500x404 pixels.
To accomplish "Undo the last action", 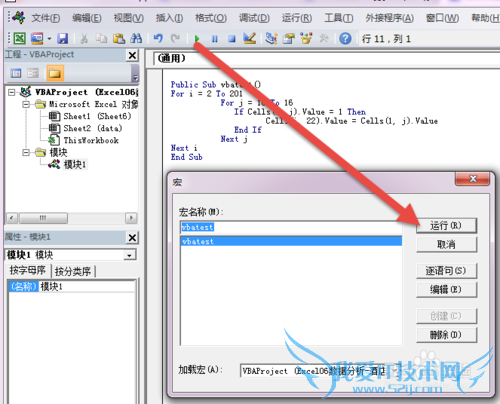I will tap(158, 39).
